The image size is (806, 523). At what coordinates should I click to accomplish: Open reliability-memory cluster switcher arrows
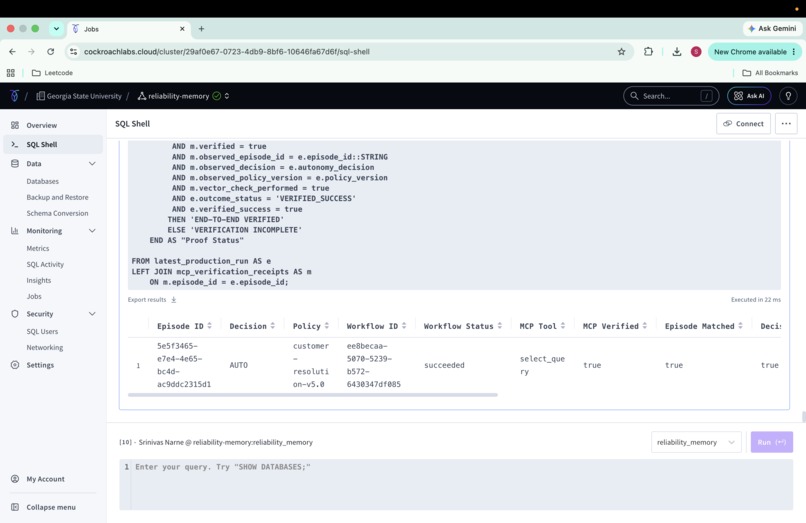[x=227, y=96]
